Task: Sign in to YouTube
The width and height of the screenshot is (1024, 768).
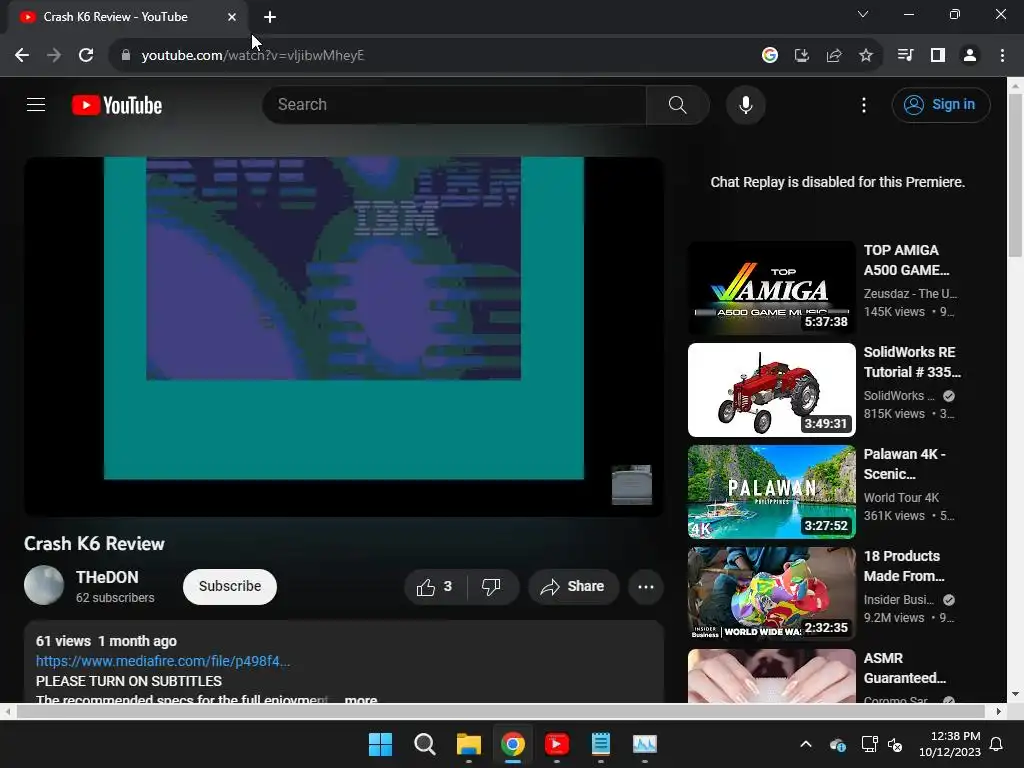Action: click(940, 104)
